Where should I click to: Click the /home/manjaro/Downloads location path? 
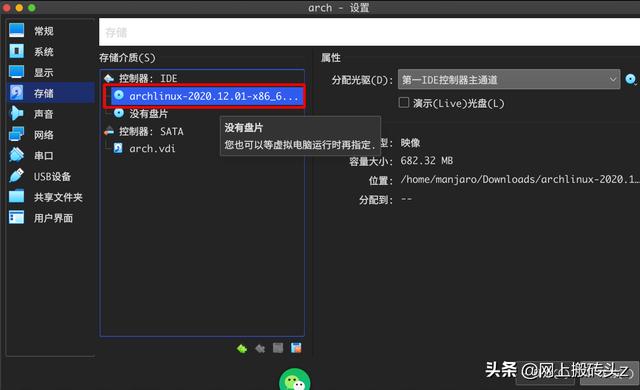520,179
